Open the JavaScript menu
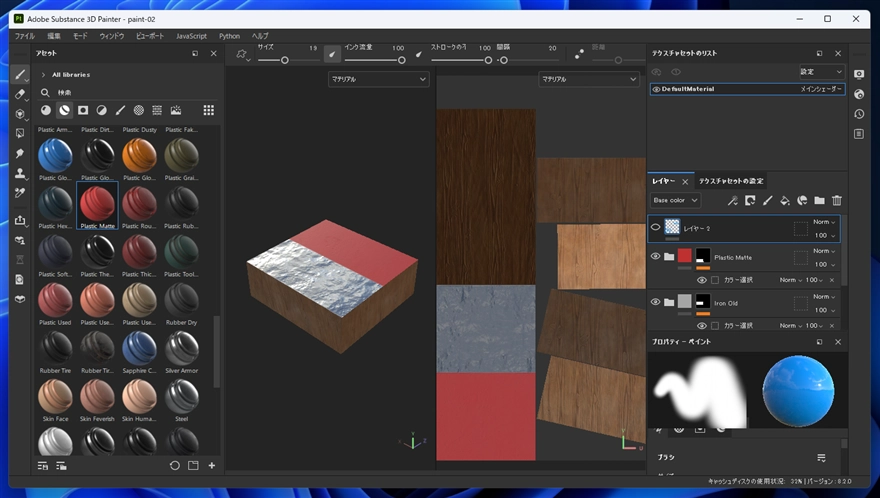 point(191,35)
